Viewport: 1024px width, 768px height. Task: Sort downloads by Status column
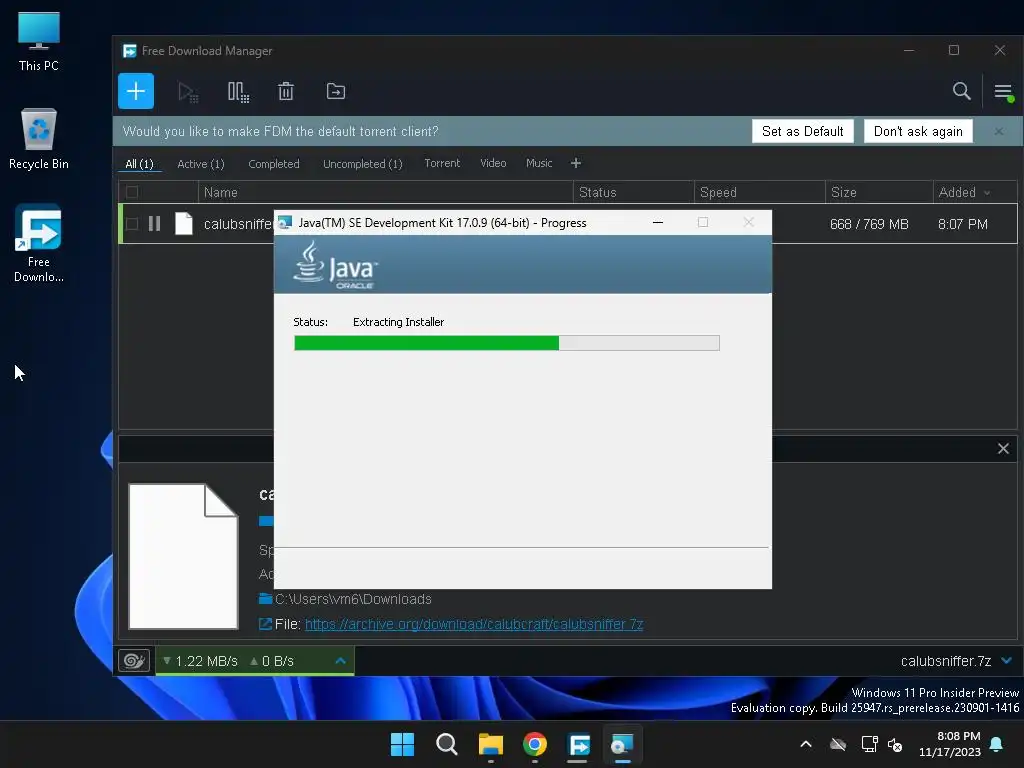point(633,192)
